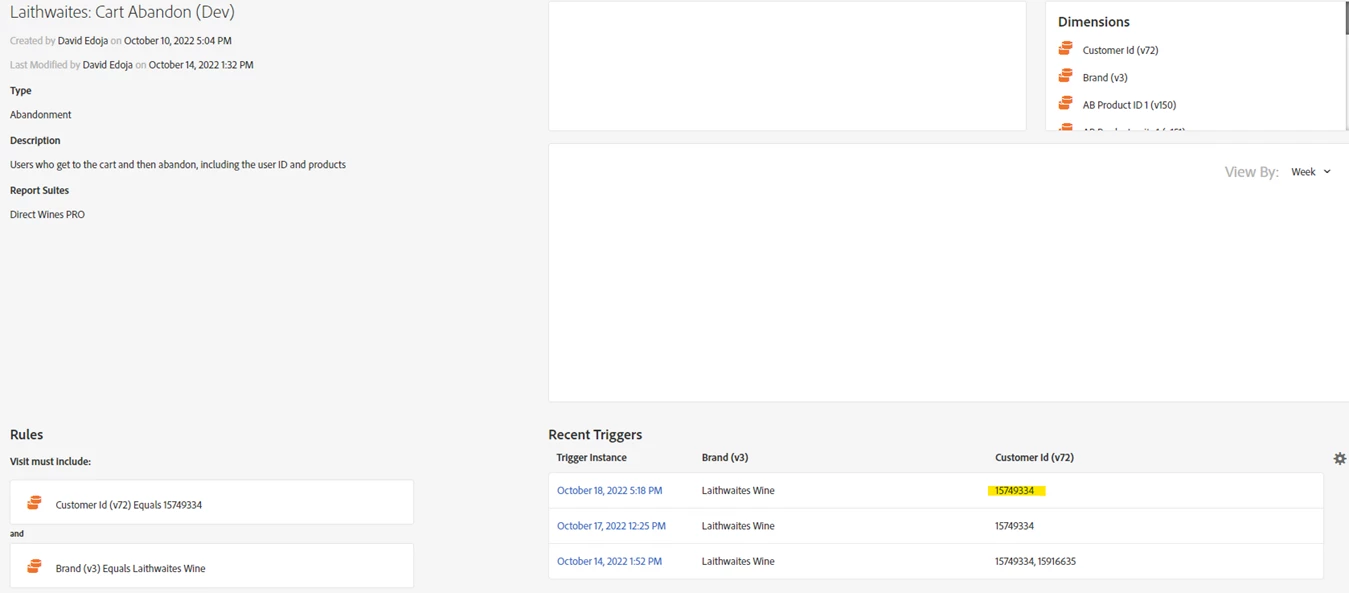Open October 18, 2022 5:18 PM trigger
The width and height of the screenshot is (1349, 593).
(x=609, y=491)
